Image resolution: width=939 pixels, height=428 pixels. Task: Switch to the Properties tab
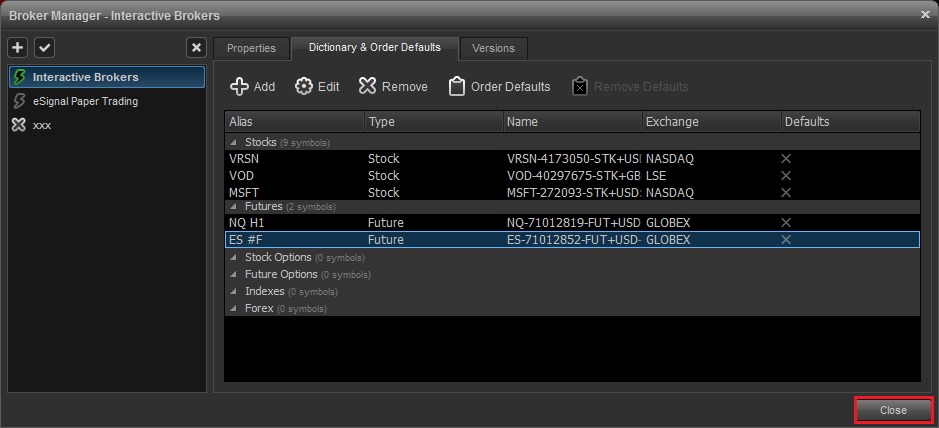point(252,48)
